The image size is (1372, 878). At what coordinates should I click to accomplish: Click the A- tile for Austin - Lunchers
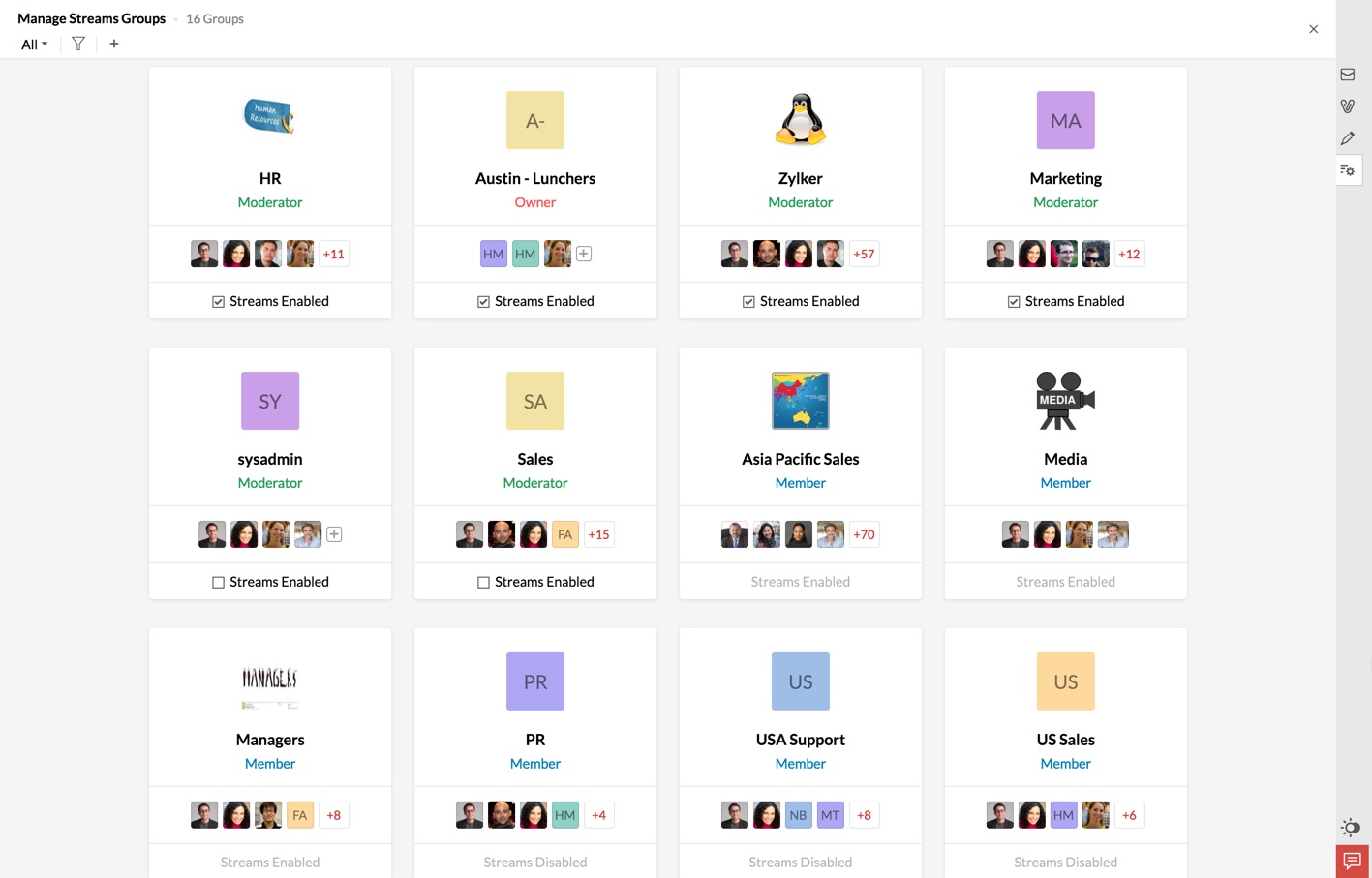pos(535,120)
